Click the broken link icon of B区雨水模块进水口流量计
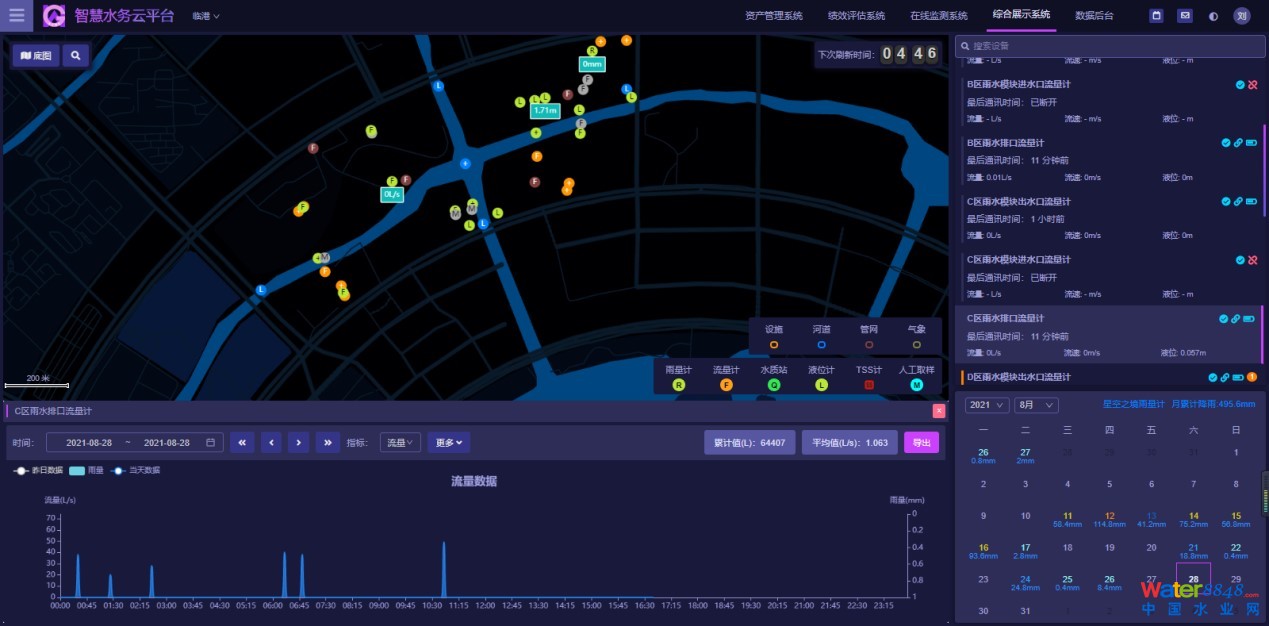 click(x=1251, y=85)
